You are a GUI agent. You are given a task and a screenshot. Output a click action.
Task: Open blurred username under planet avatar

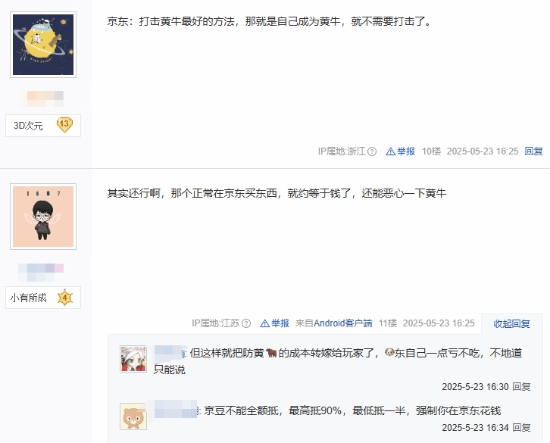tap(42, 99)
